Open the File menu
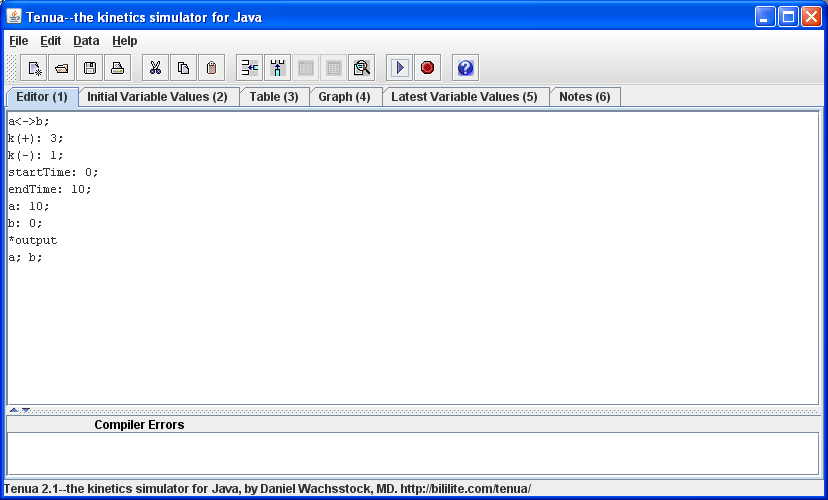The image size is (828, 500). tap(18, 41)
